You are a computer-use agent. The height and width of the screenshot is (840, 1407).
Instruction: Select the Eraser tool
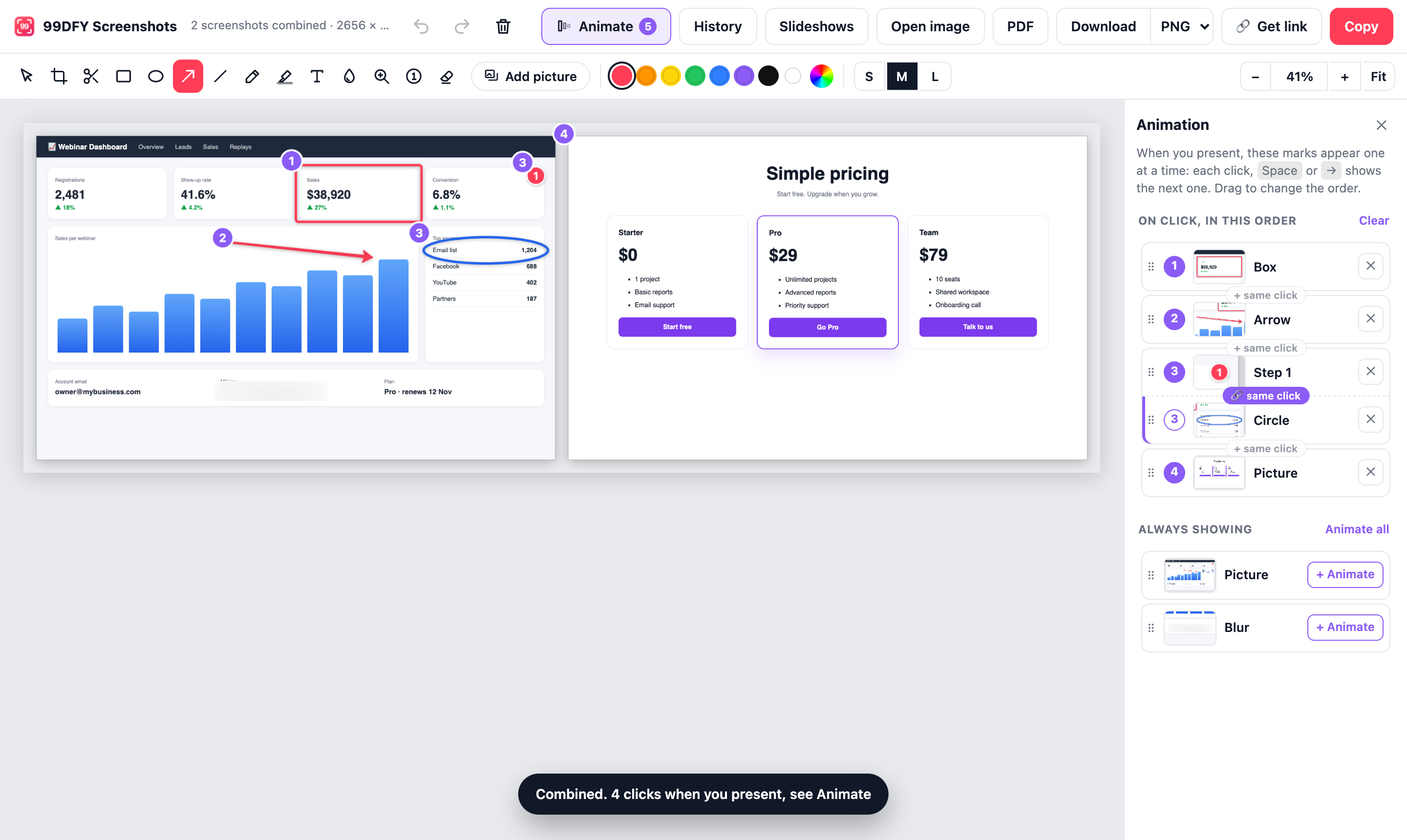click(x=446, y=76)
